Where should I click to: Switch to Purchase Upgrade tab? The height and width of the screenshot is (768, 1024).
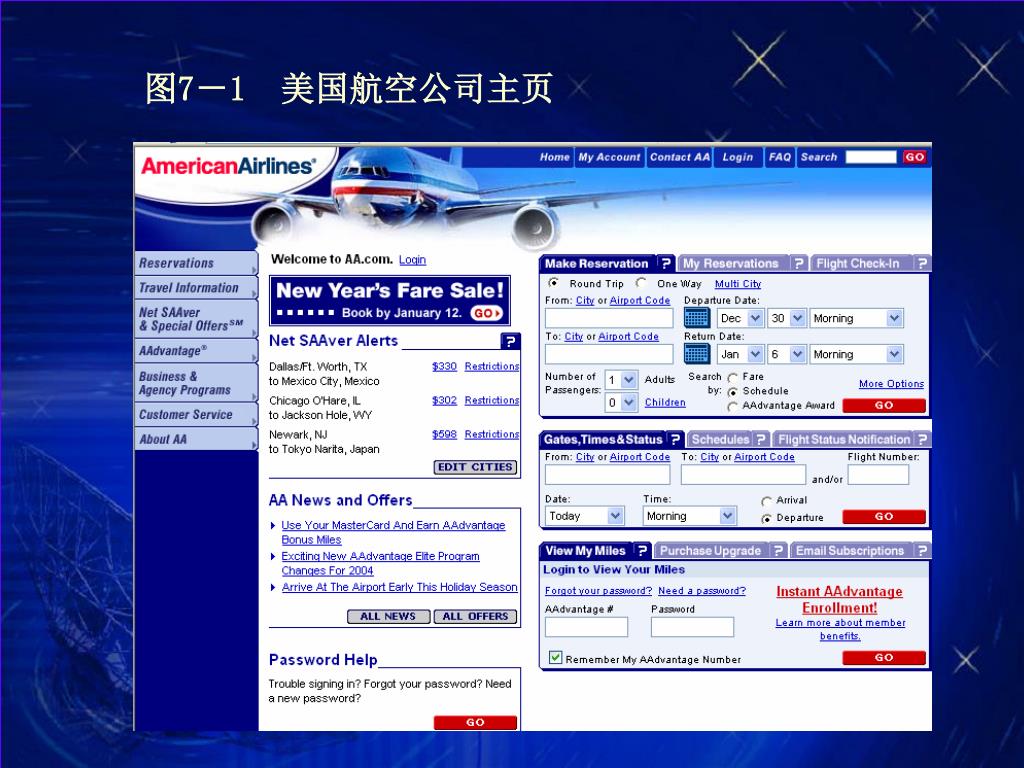pos(710,551)
